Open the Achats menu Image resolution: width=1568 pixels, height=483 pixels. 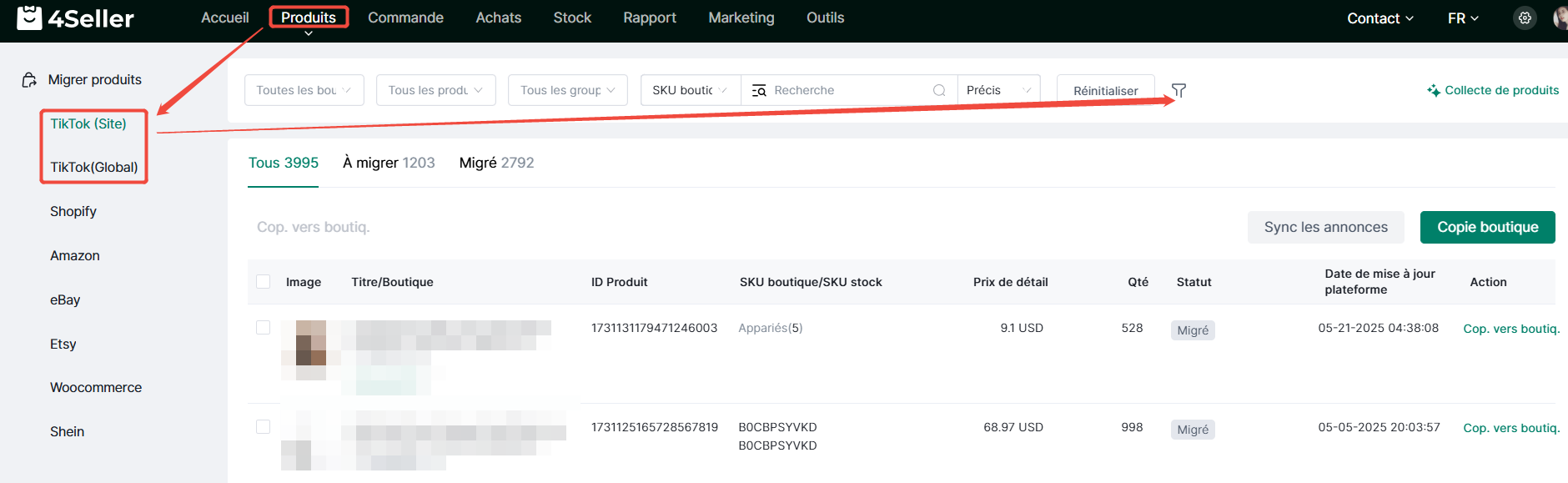[499, 18]
